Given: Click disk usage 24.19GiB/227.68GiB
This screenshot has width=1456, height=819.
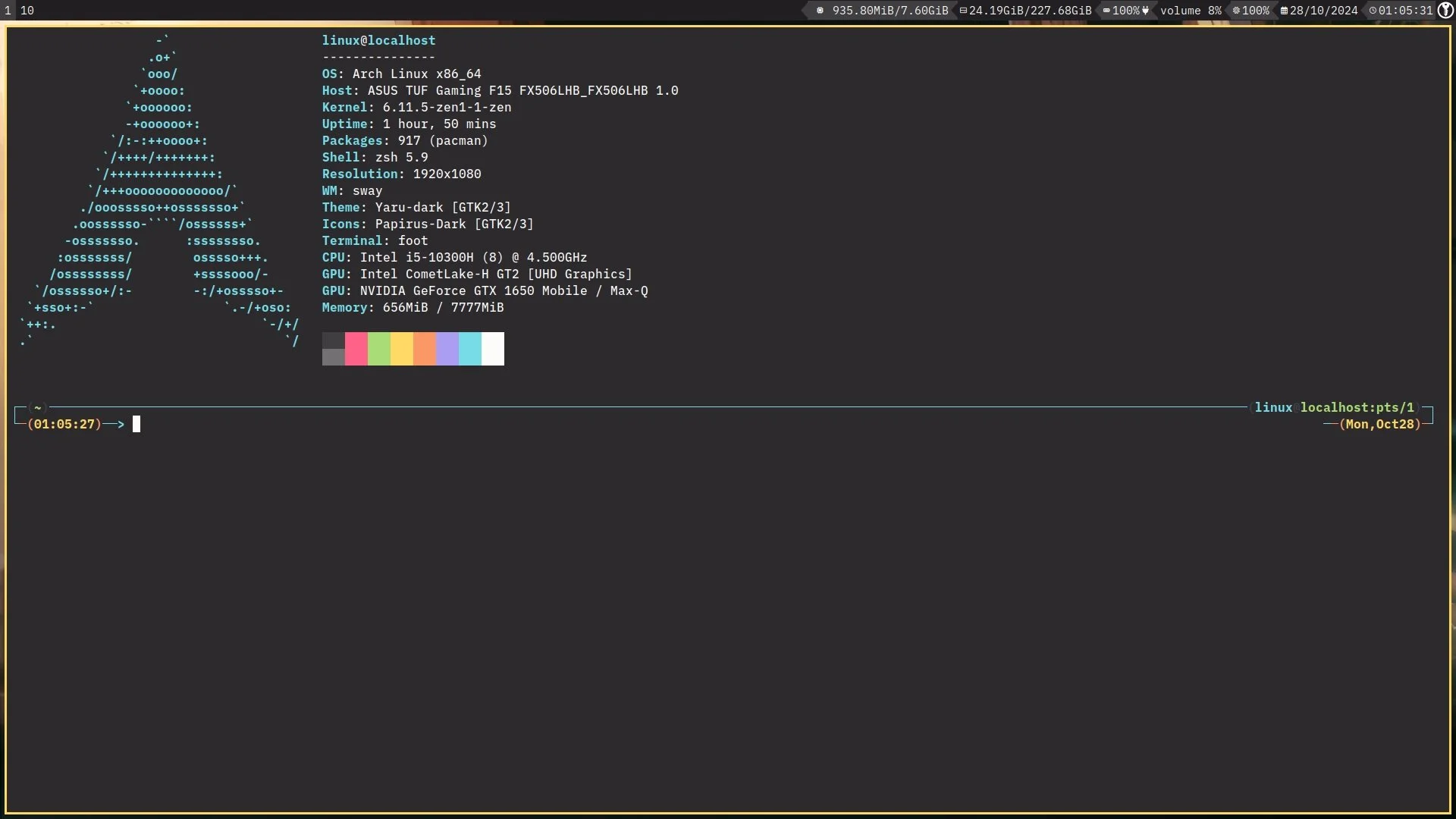Looking at the screenshot, I should [x=1030, y=11].
